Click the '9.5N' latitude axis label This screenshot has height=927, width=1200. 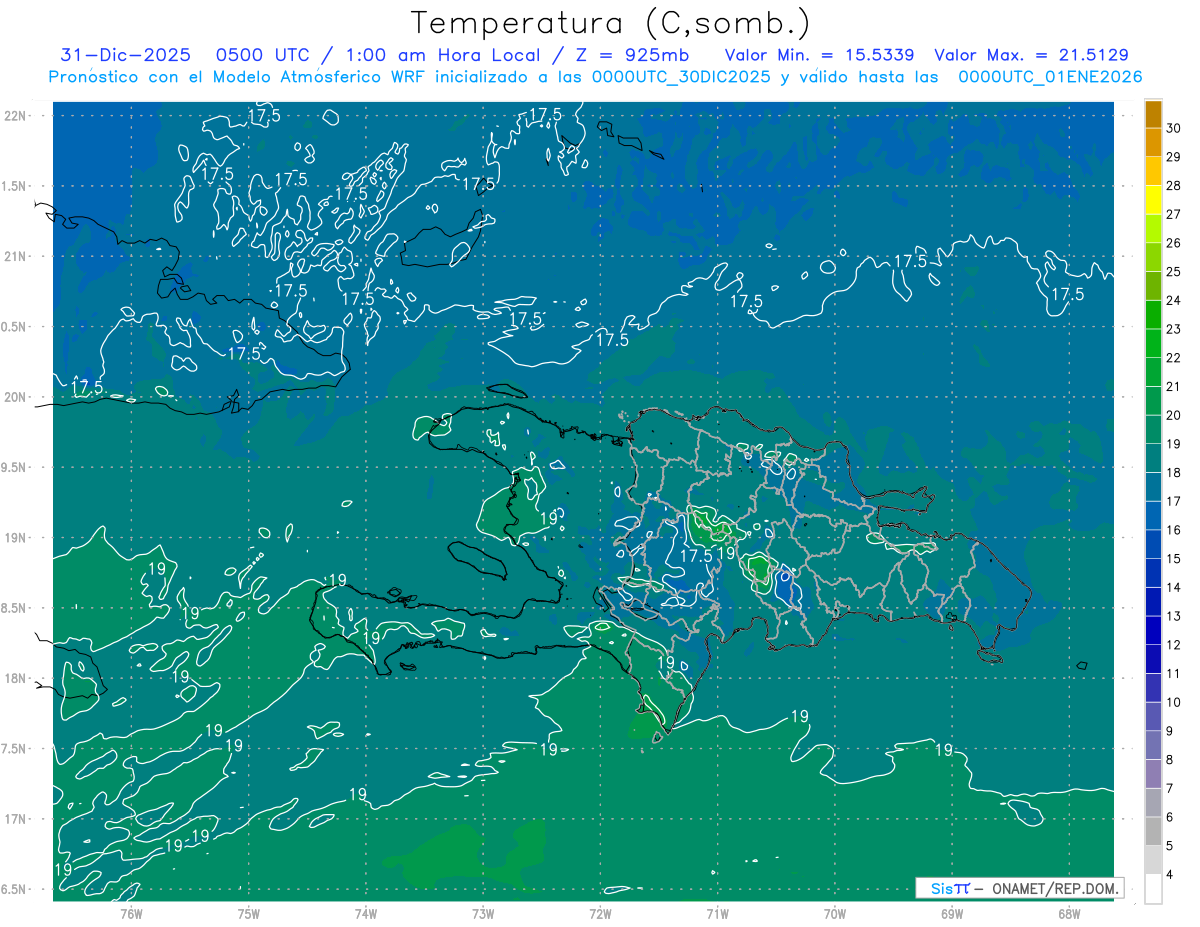pyautogui.click(x=15, y=467)
